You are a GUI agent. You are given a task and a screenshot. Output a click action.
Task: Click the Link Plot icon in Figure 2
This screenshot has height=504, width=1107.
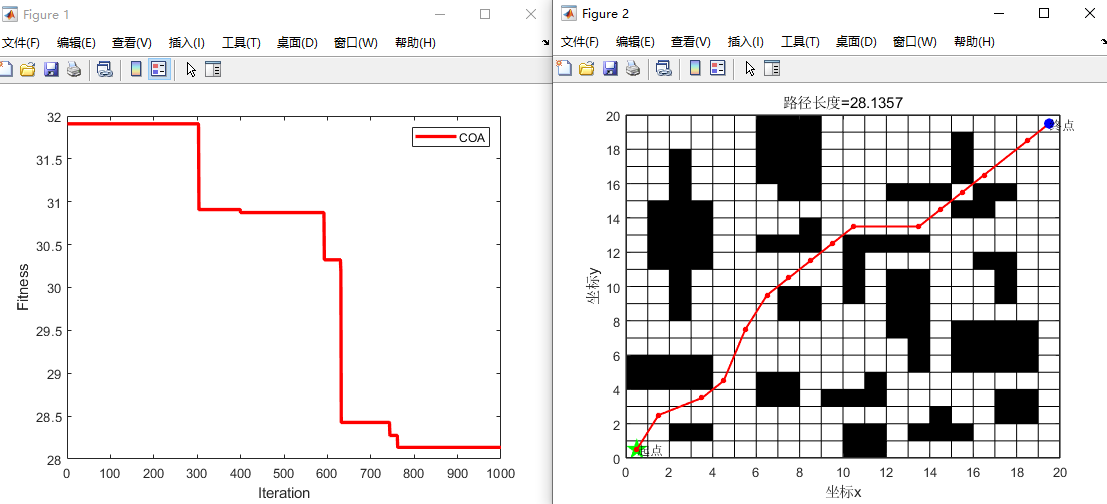pyautogui.click(x=664, y=68)
